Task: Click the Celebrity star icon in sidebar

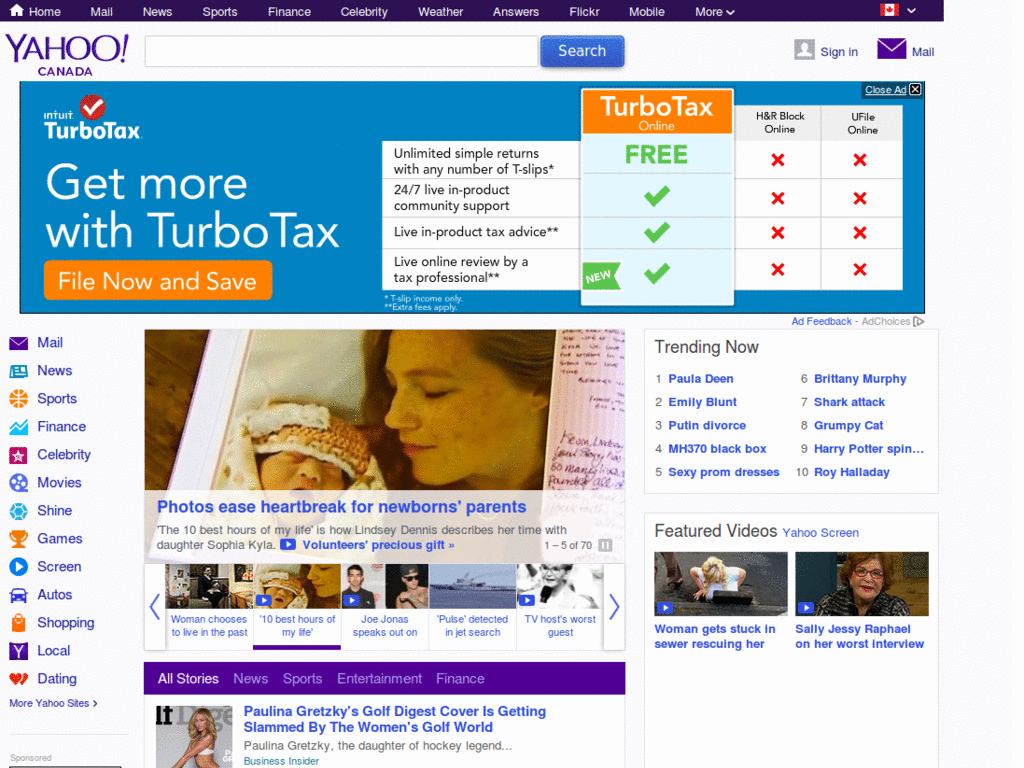Action: point(18,455)
